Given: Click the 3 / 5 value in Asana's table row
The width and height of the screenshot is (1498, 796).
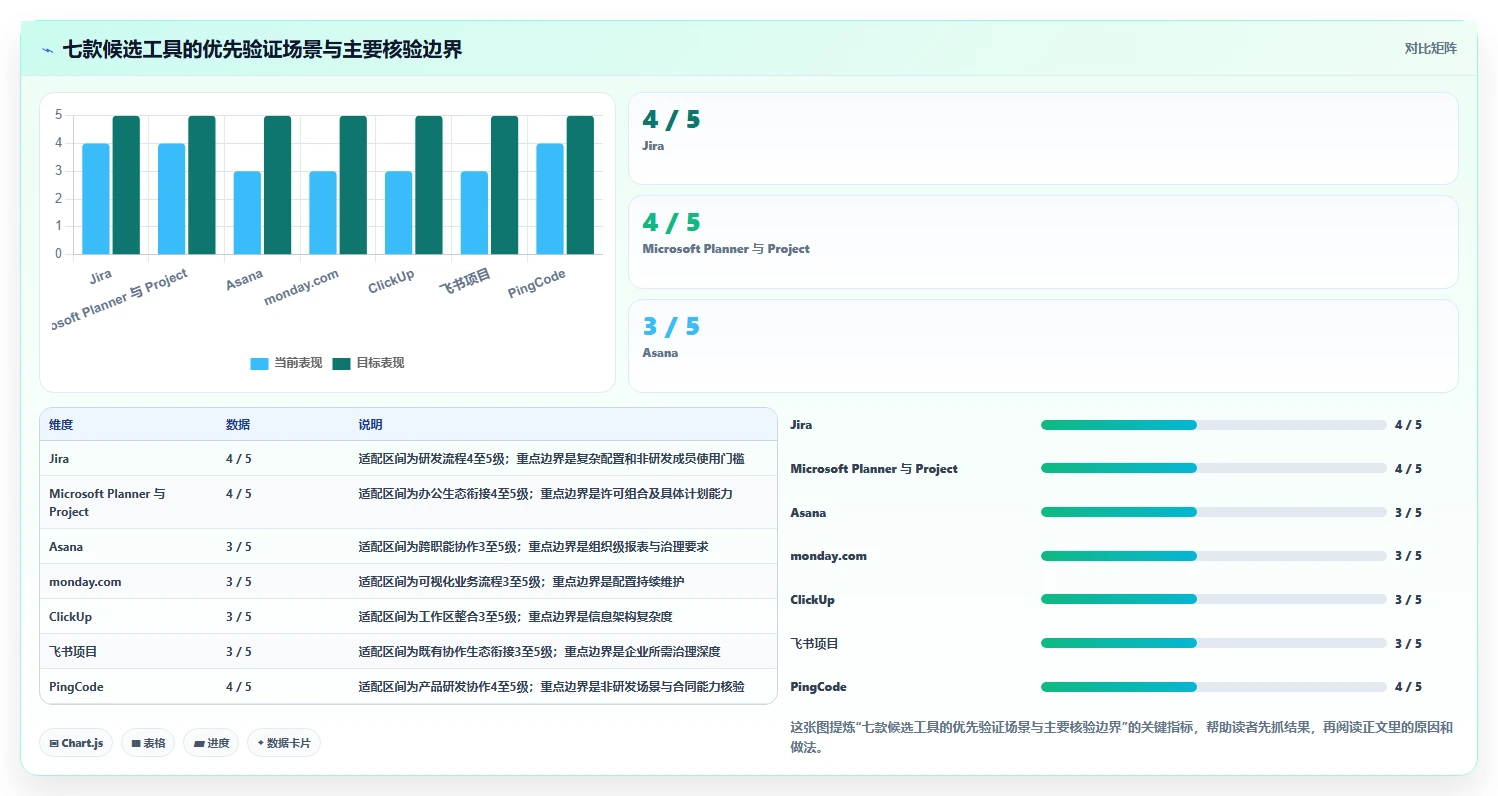Looking at the screenshot, I should pyautogui.click(x=239, y=547).
